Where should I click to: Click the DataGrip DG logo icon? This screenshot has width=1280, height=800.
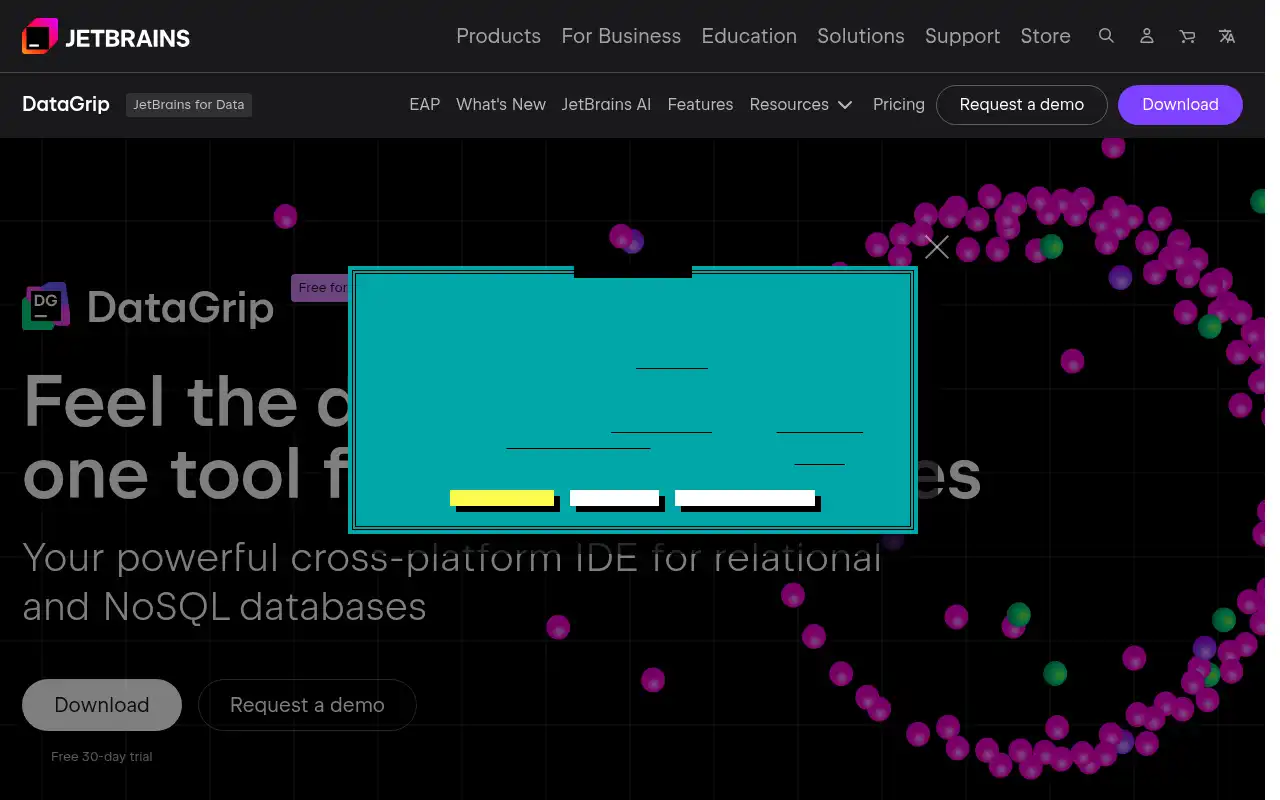coord(46,306)
